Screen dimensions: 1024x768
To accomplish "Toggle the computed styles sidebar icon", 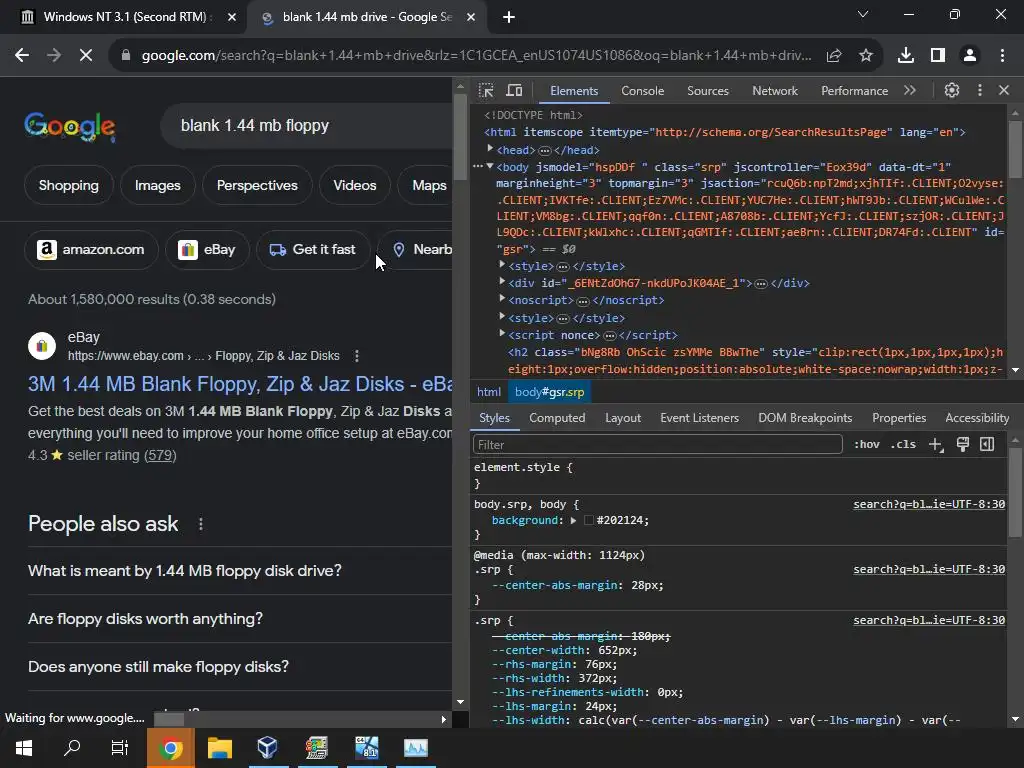I will [x=987, y=445].
